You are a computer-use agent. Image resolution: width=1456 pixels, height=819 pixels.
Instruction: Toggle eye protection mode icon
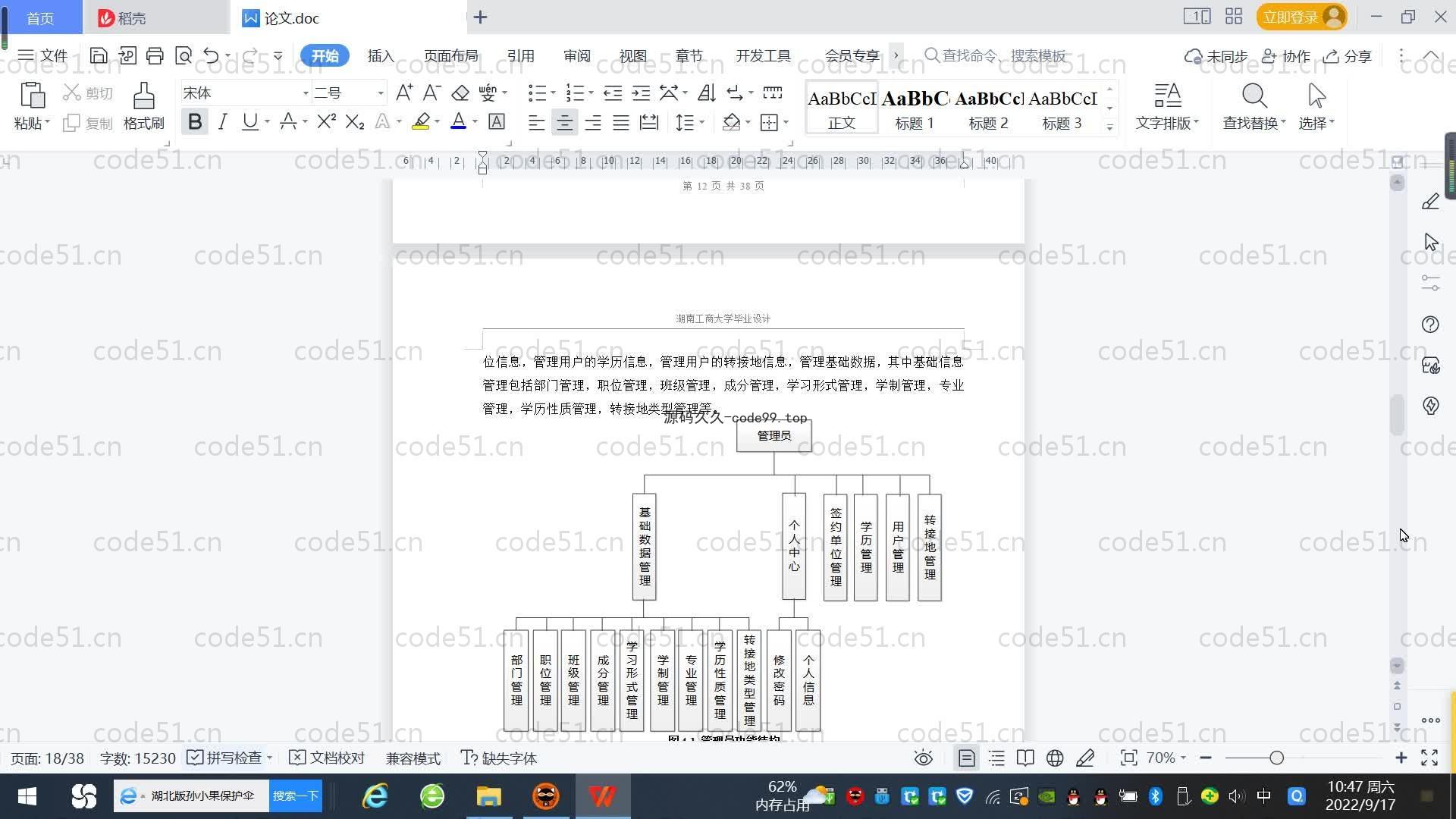coord(923,758)
